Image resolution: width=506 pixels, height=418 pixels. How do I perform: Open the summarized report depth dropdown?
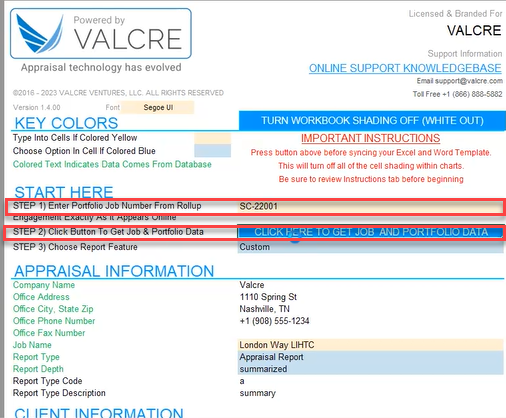tap(371, 369)
